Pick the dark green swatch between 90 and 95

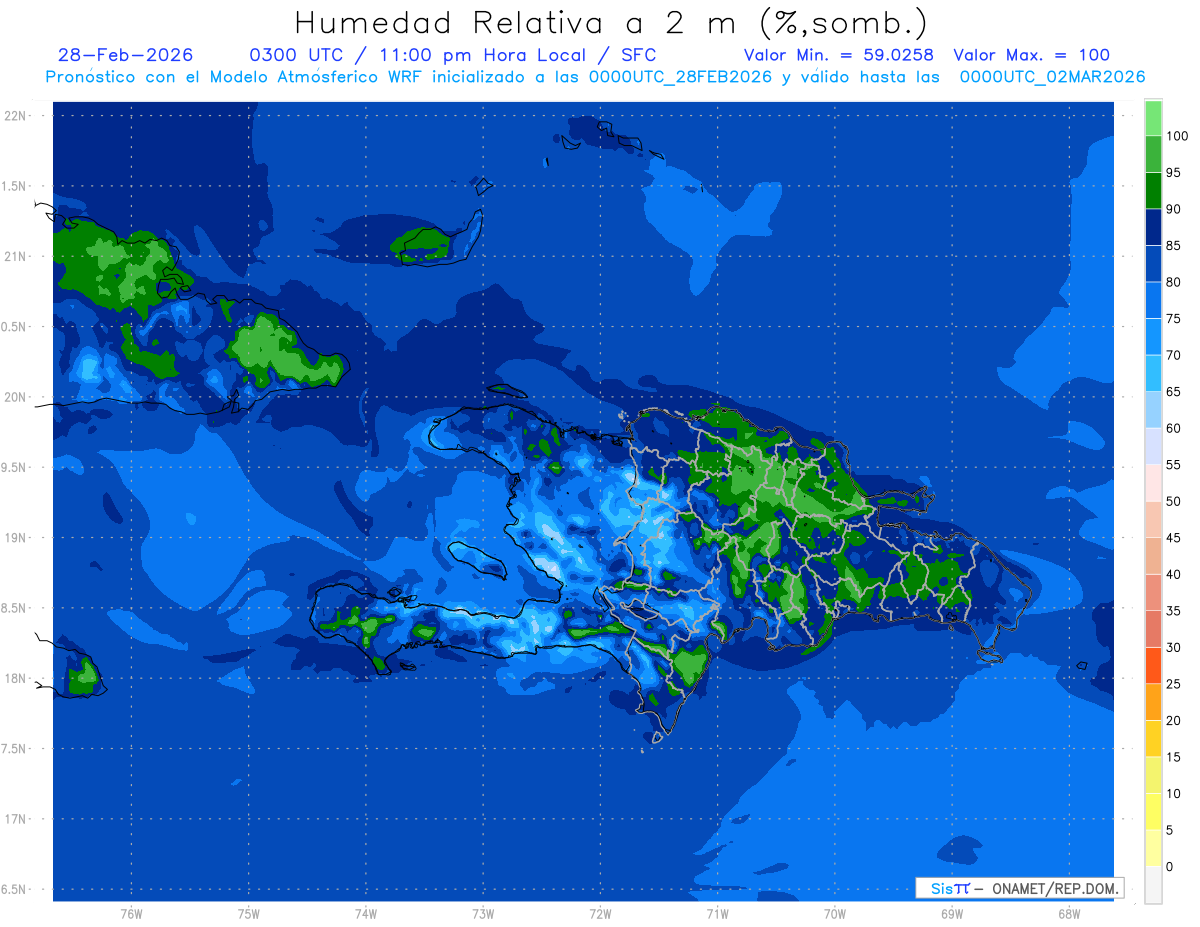click(x=1153, y=190)
